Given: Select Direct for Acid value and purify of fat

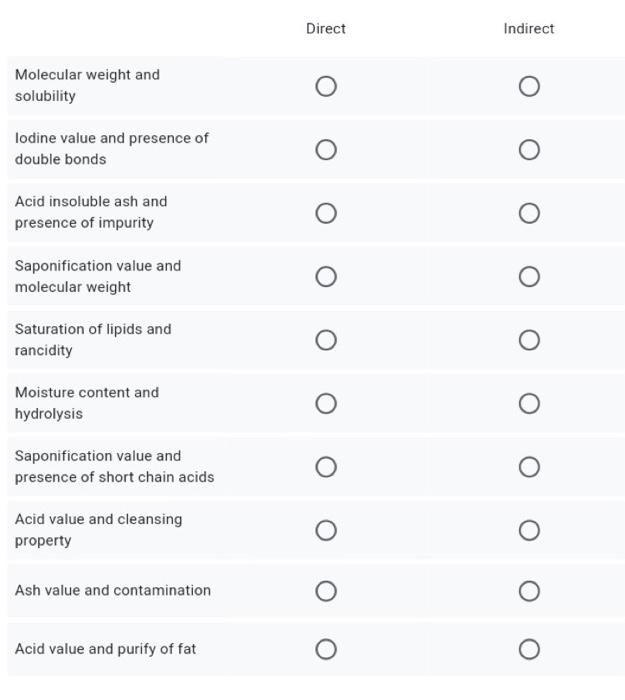Looking at the screenshot, I should [326, 649].
